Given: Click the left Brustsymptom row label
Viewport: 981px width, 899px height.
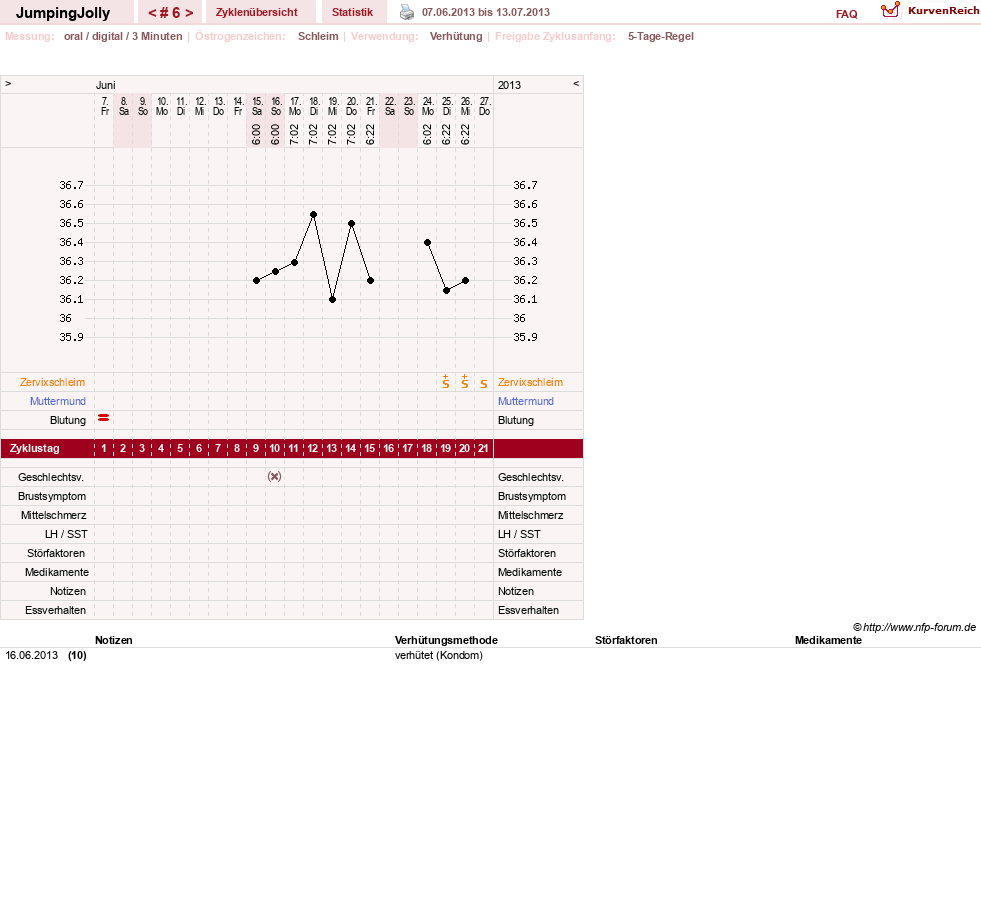Looking at the screenshot, I should click(52, 496).
